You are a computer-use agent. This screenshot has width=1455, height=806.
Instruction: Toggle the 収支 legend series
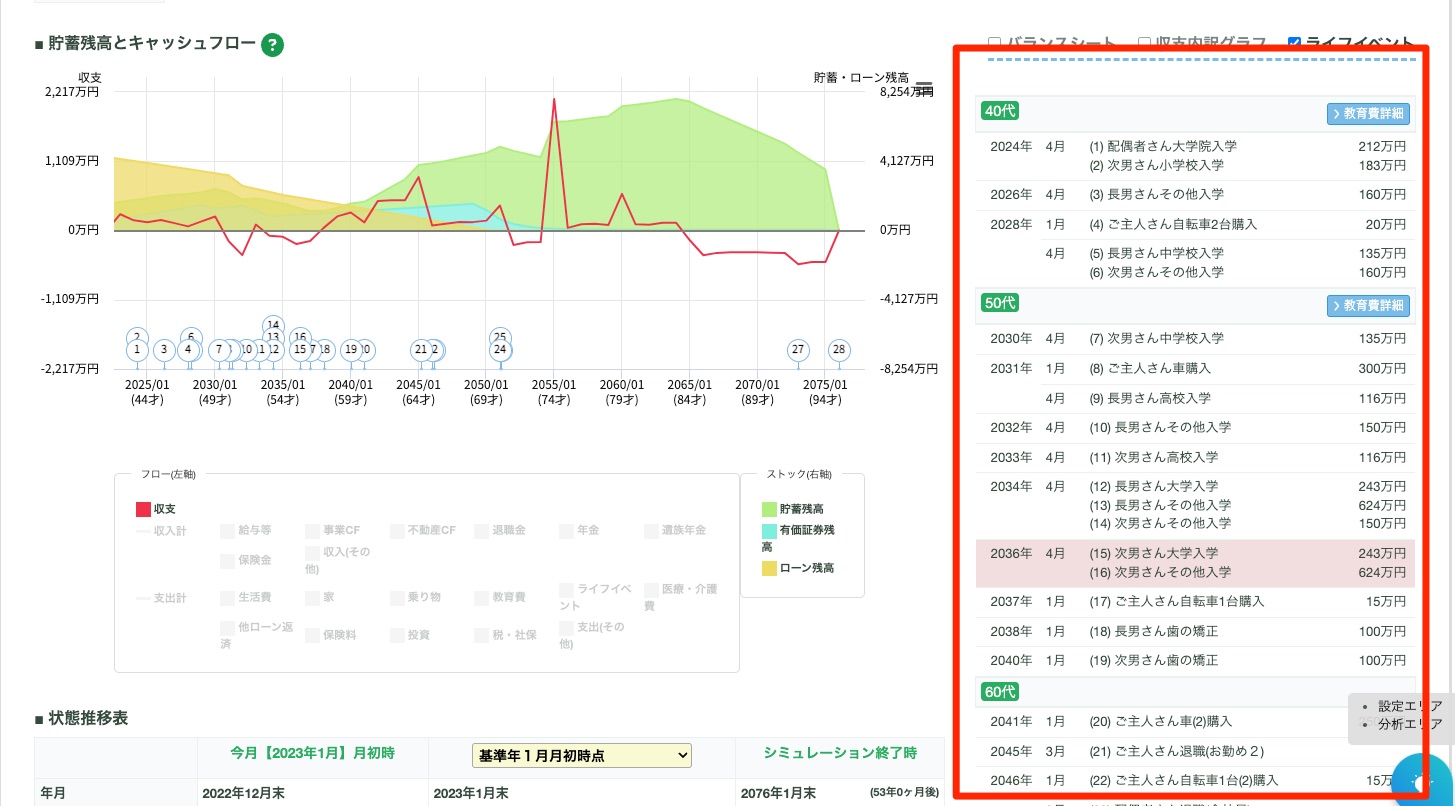156,509
